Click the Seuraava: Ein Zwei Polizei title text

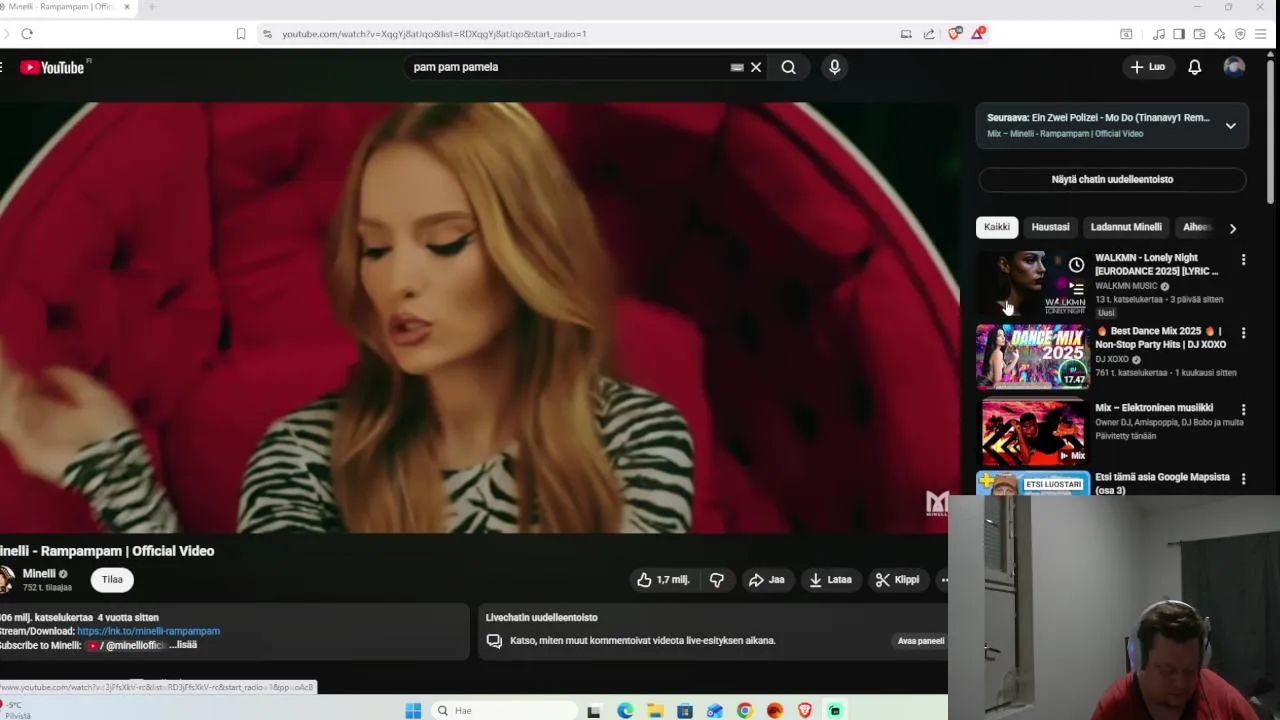pos(1098,118)
